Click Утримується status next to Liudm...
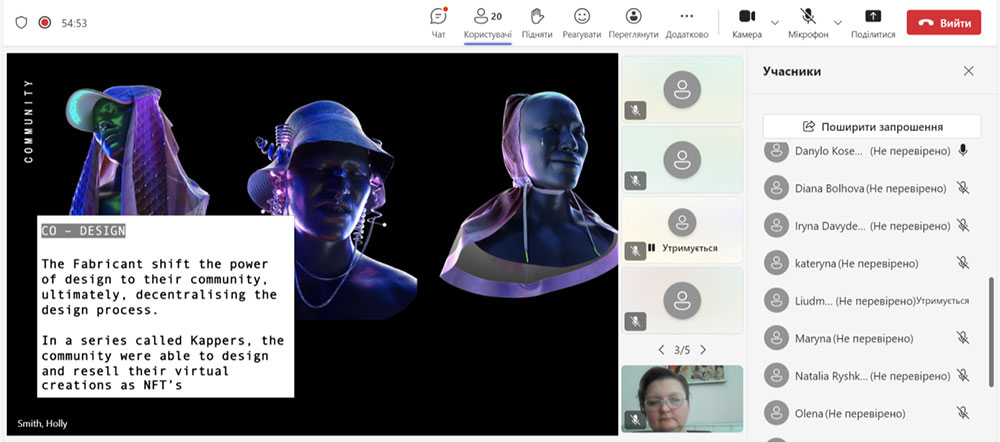 943,300
